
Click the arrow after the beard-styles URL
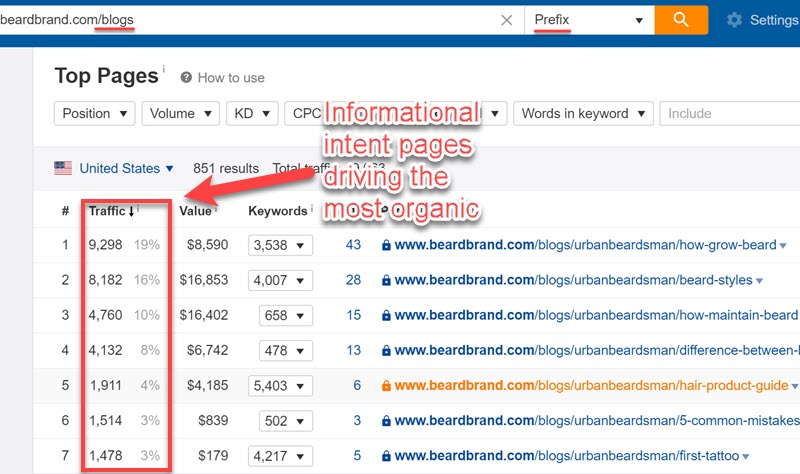[x=759, y=281]
